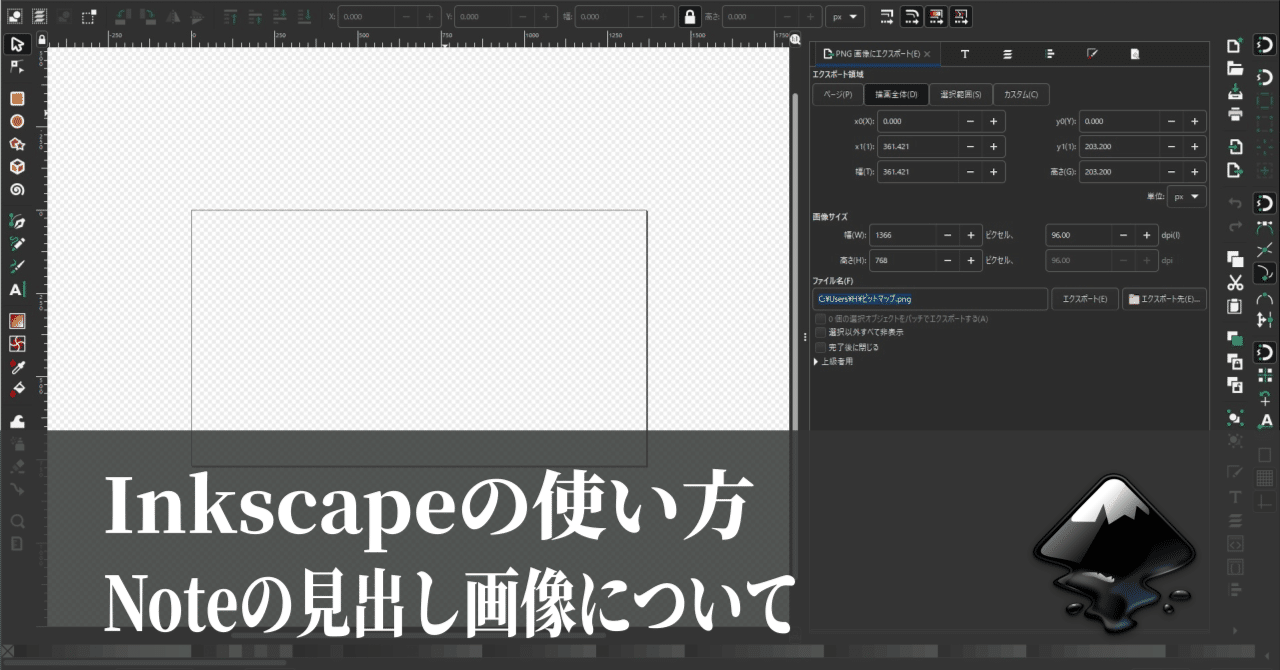Viewport: 1280px width, 670px height.
Task: Select the 3D Box tool
Action: (16, 166)
